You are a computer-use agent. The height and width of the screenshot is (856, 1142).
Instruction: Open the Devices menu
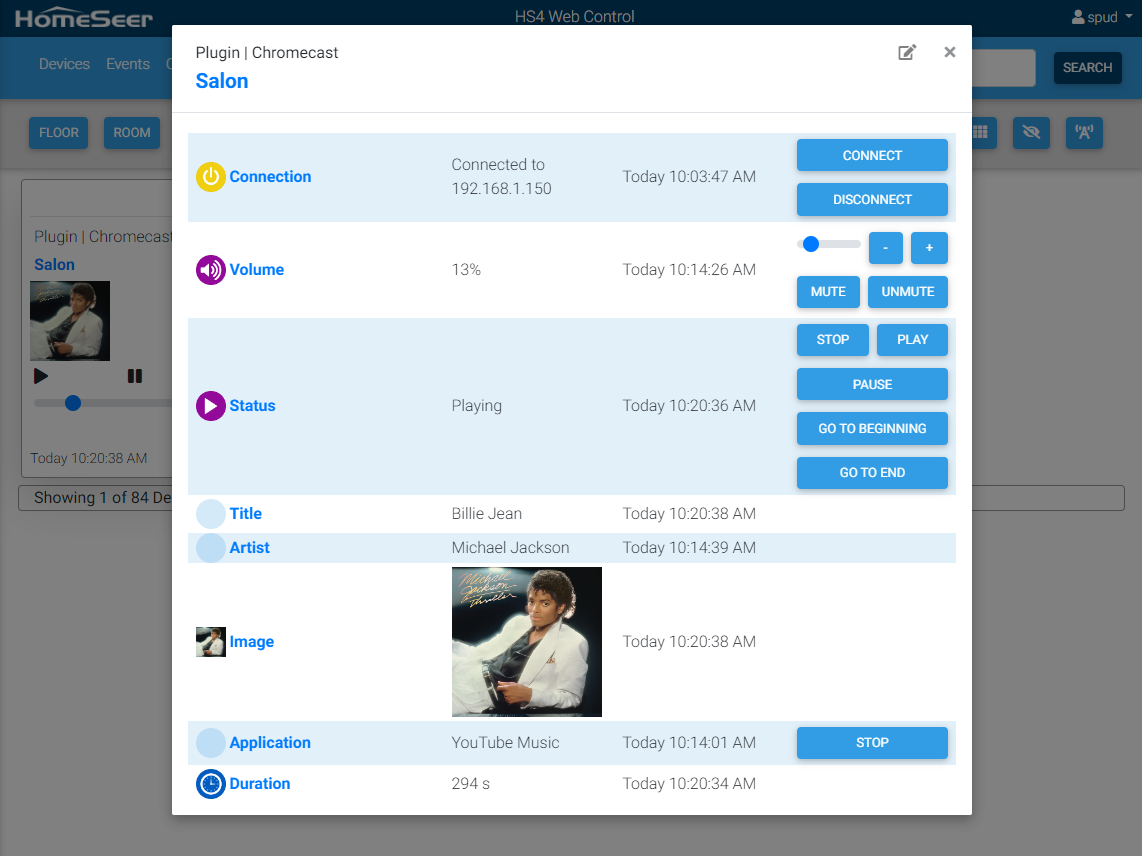64,63
